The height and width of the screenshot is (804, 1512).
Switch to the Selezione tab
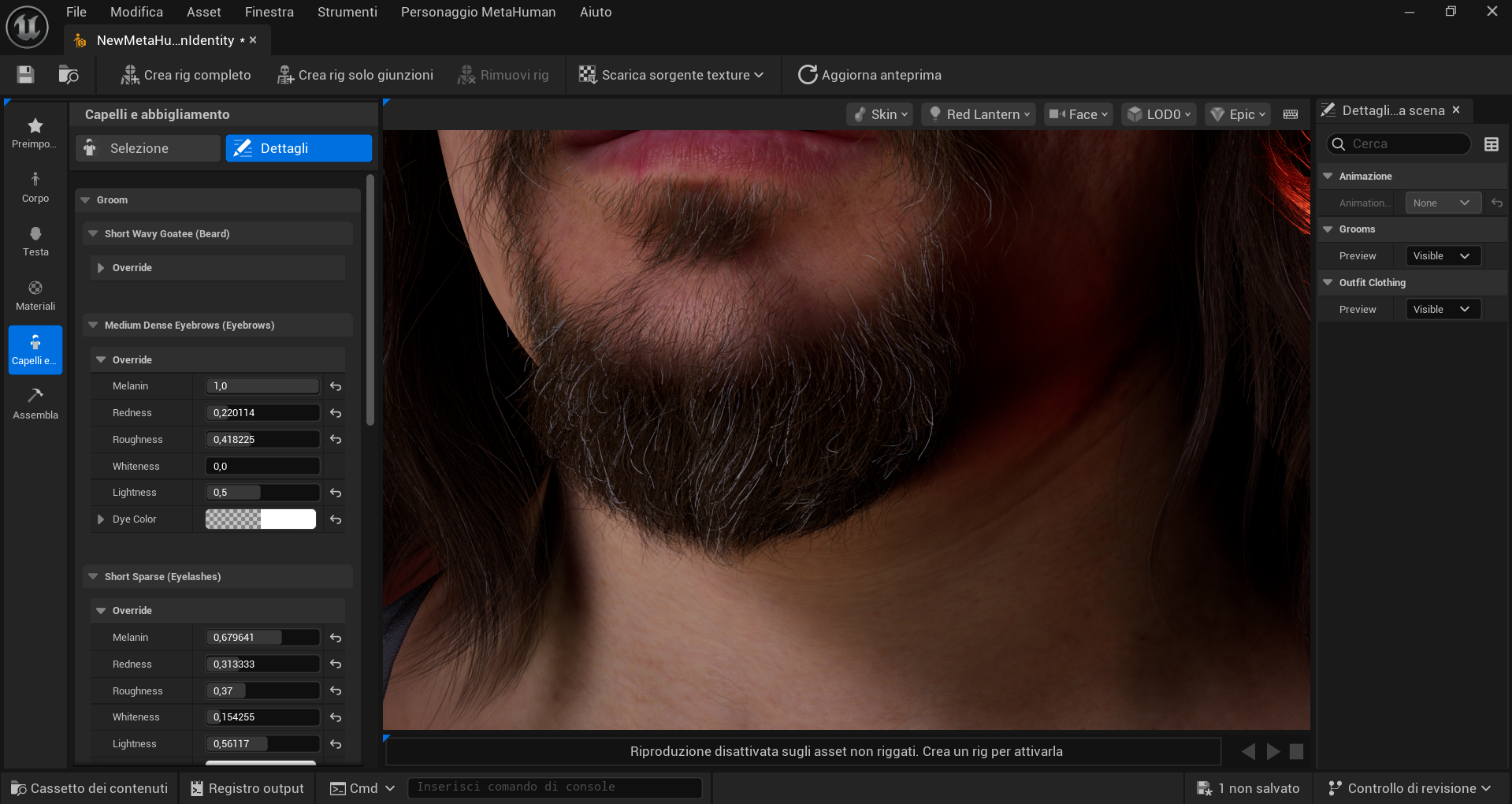pyautogui.click(x=147, y=148)
